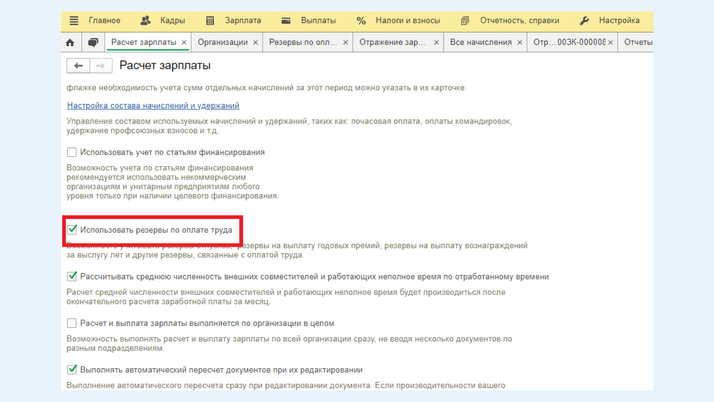Image resolution: width=714 pixels, height=402 pixels.
Task: Click the Настройка wrench icon
Action: pos(584,20)
